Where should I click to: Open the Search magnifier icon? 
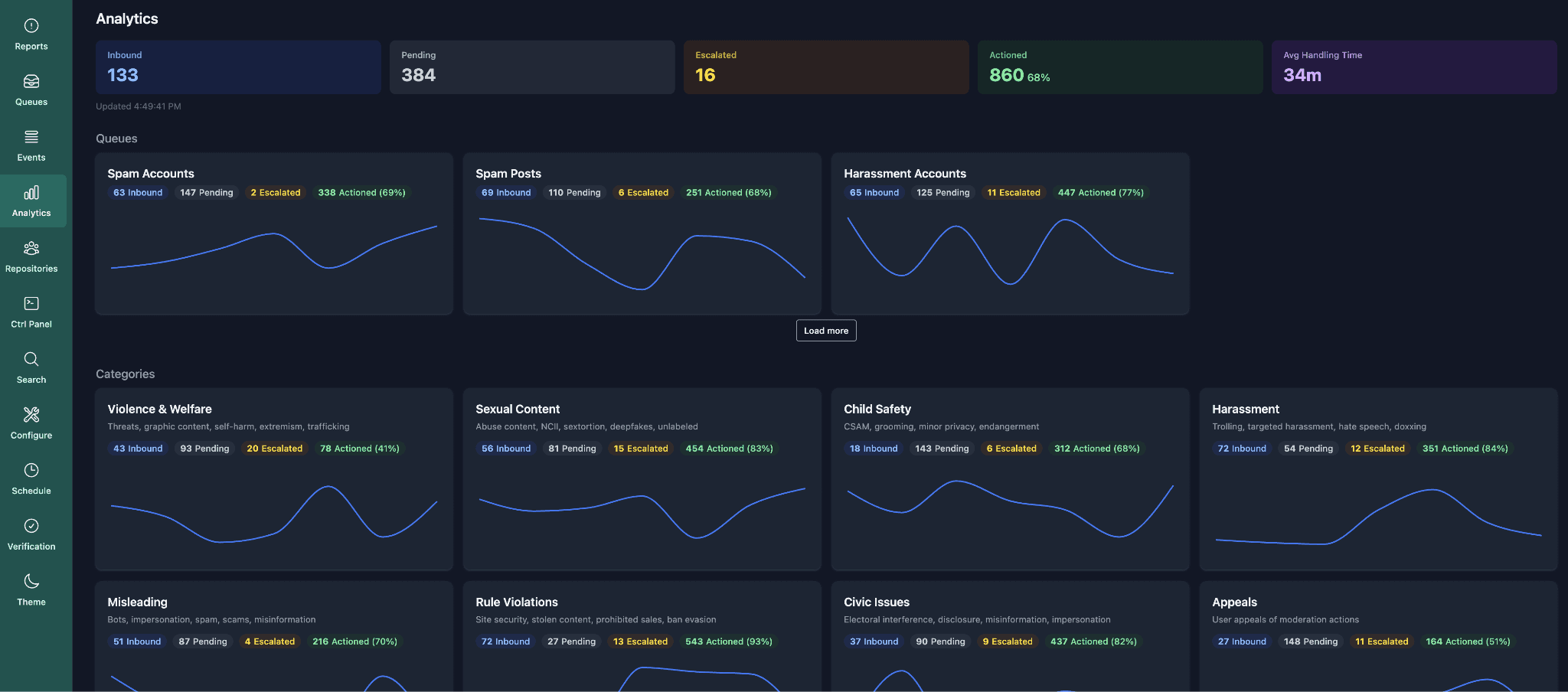pos(31,359)
